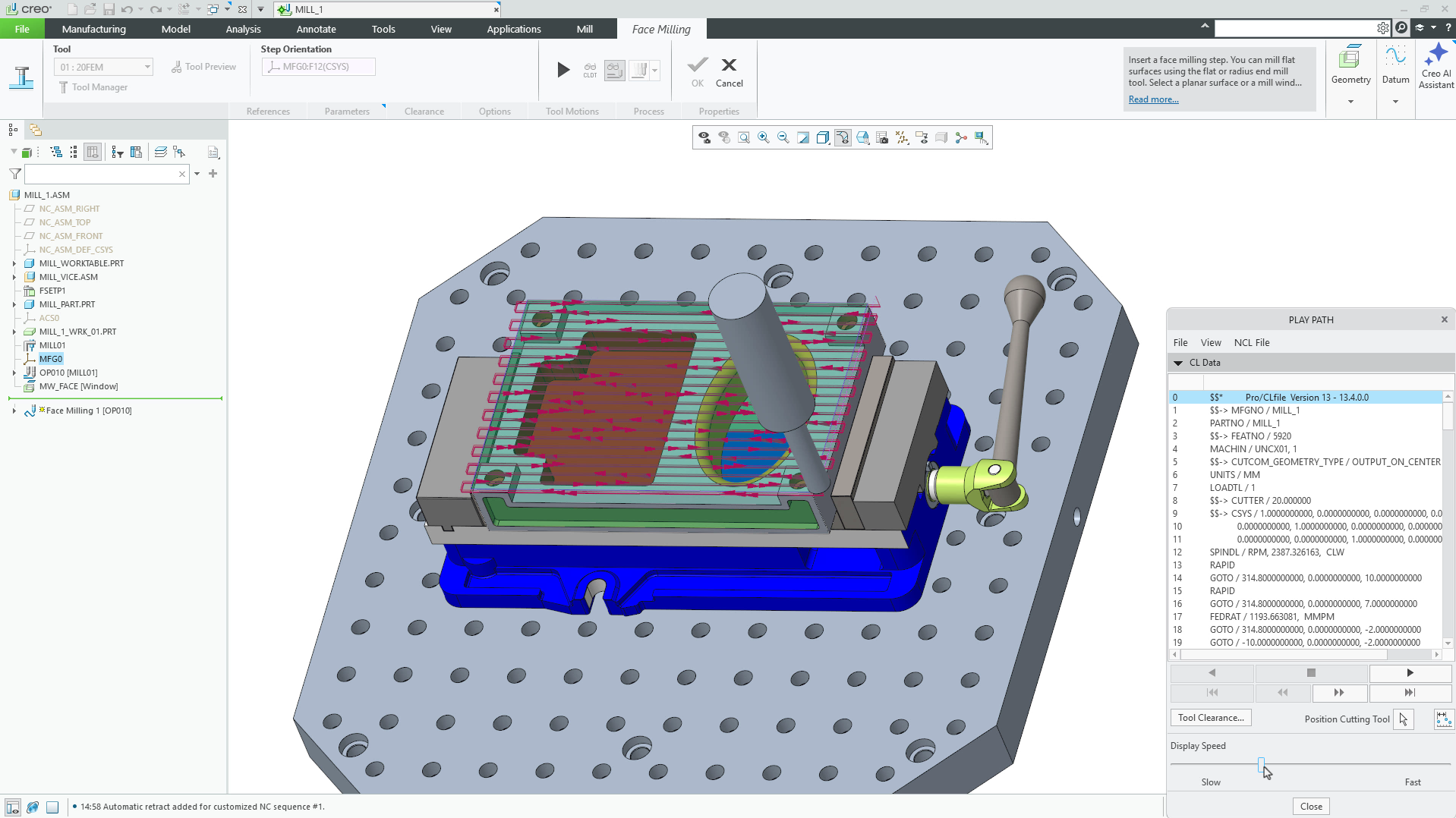Toggle the active CL display mode button
The width and height of the screenshot is (1456, 818).
(614, 71)
